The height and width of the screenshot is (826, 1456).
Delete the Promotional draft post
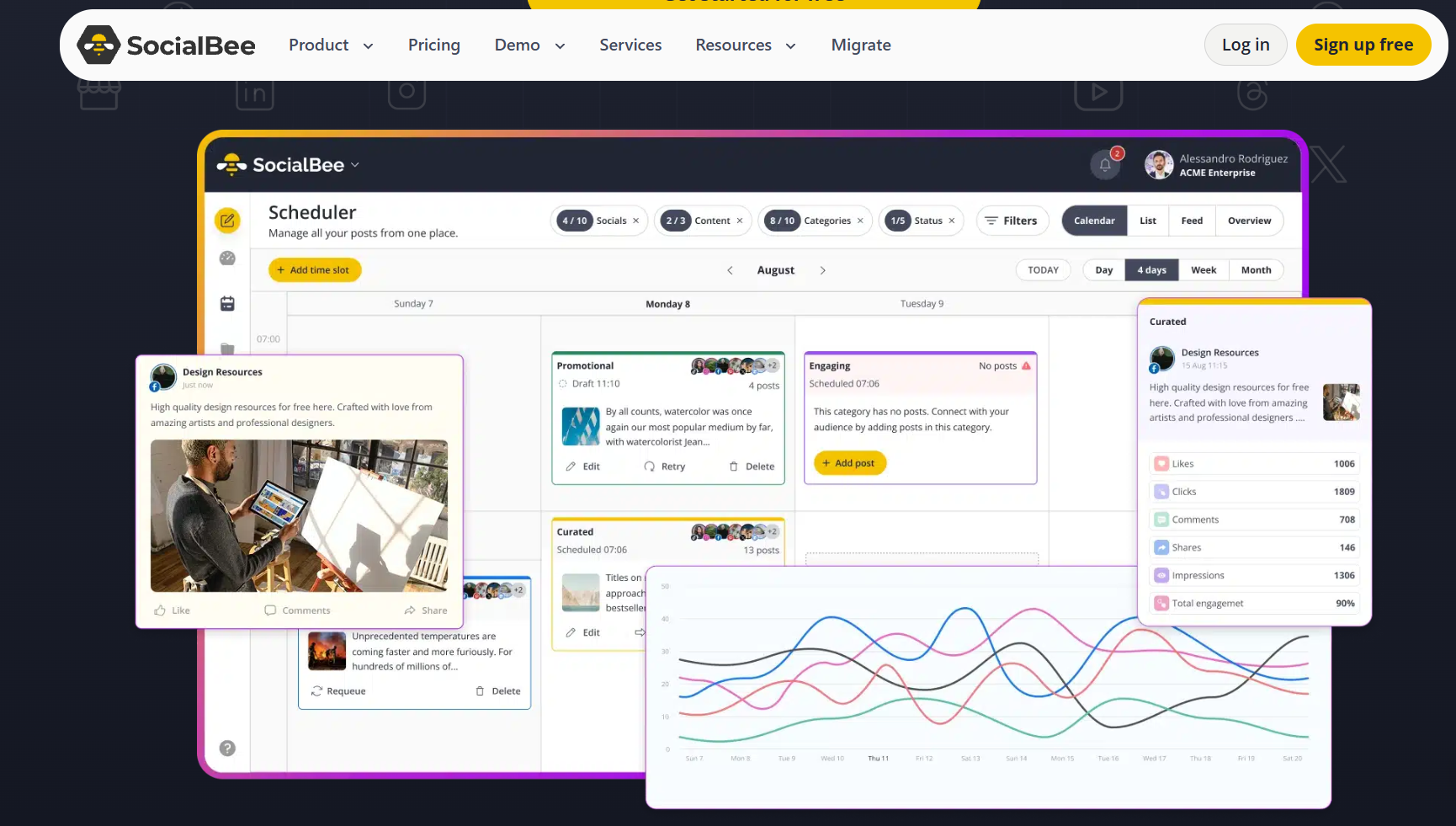(752, 466)
